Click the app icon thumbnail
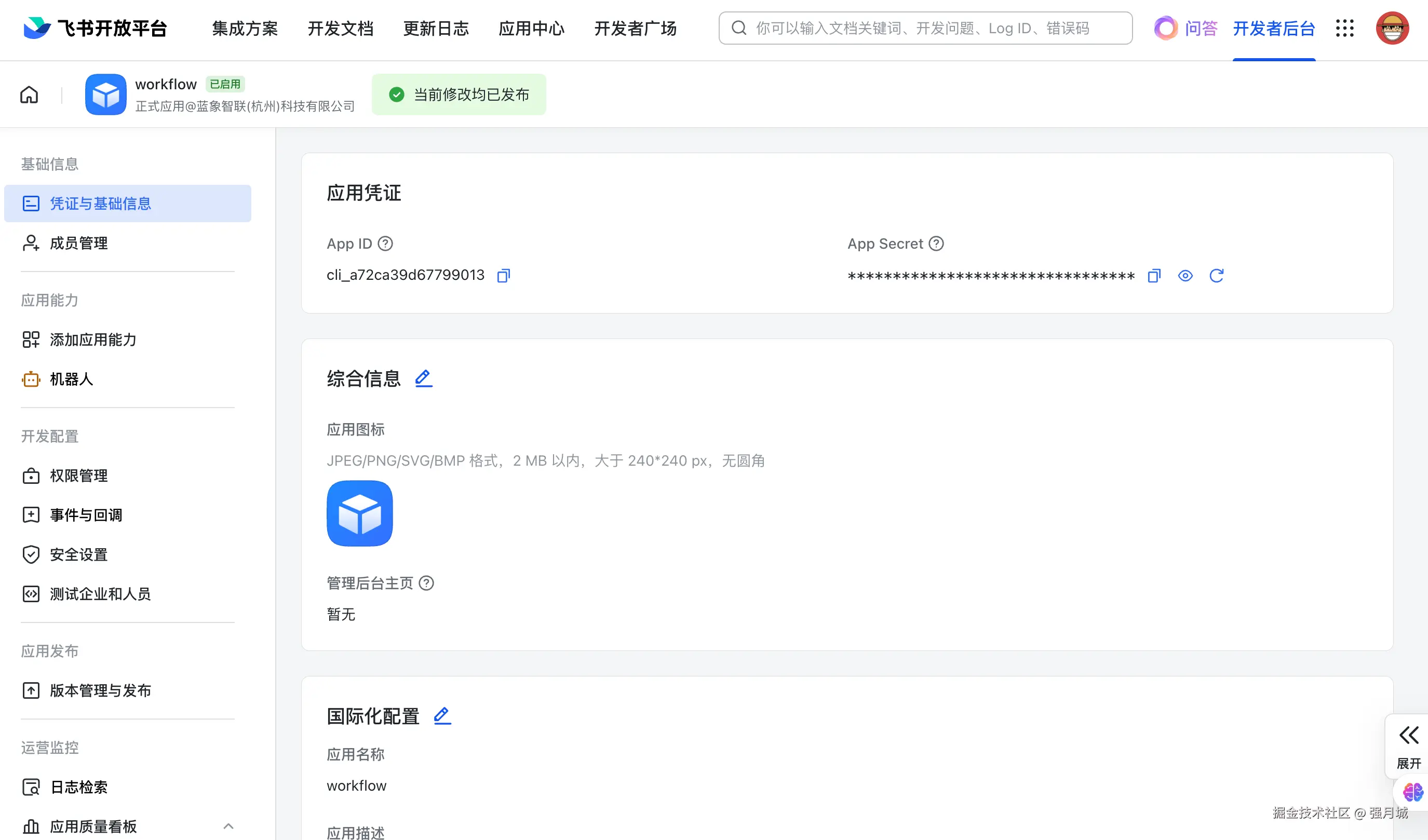Screen dimensions: 1428x840 point(359,513)
